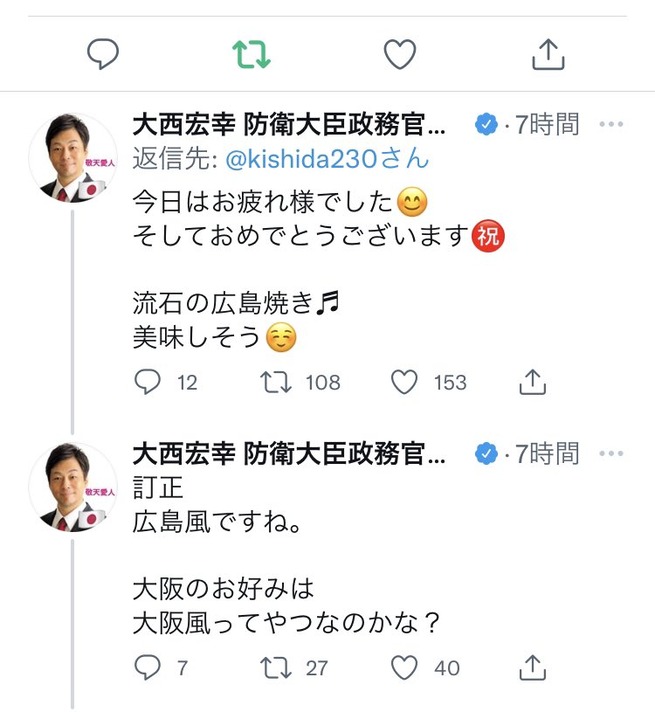This screenshot has width=655, height=712.
Task: Open the three-dot menu on the first tweet
Action: [x=611, y=125]
